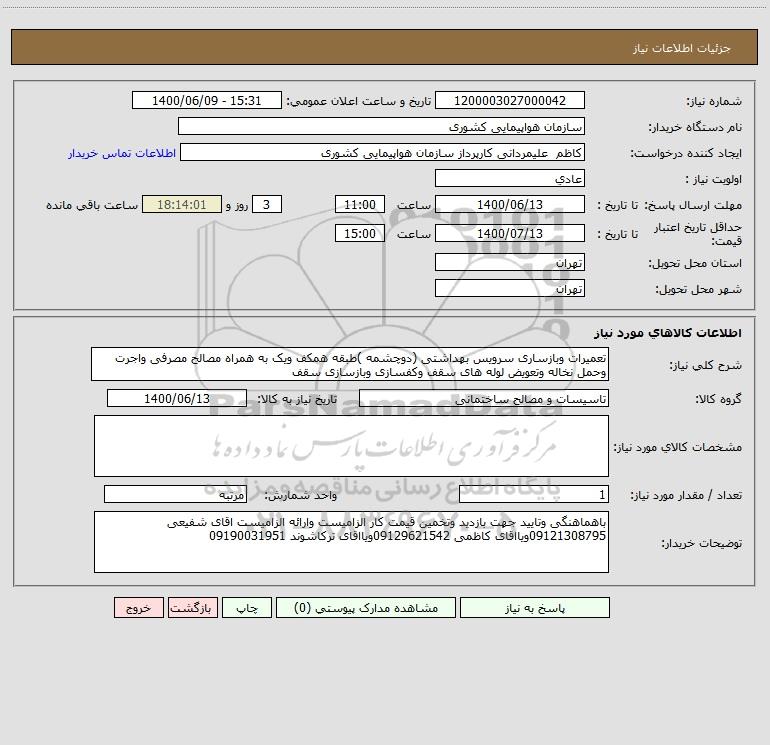The width and height of the screenshot is (770, 745).
Task: Click the ساعت باقی مانده label
Action: (92, 205)
